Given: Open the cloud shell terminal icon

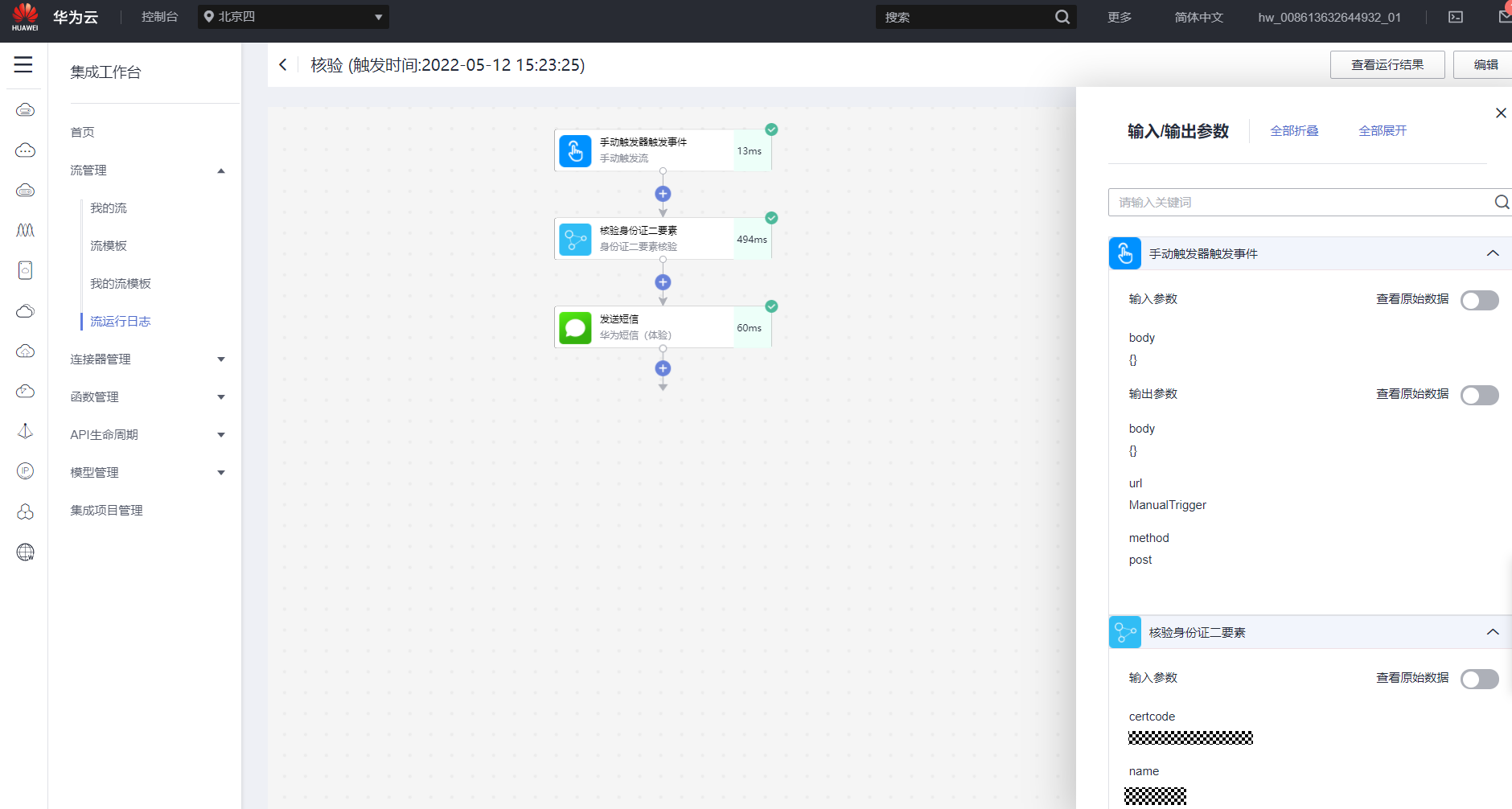Looking at the screenshot, I should (1456, 17).
